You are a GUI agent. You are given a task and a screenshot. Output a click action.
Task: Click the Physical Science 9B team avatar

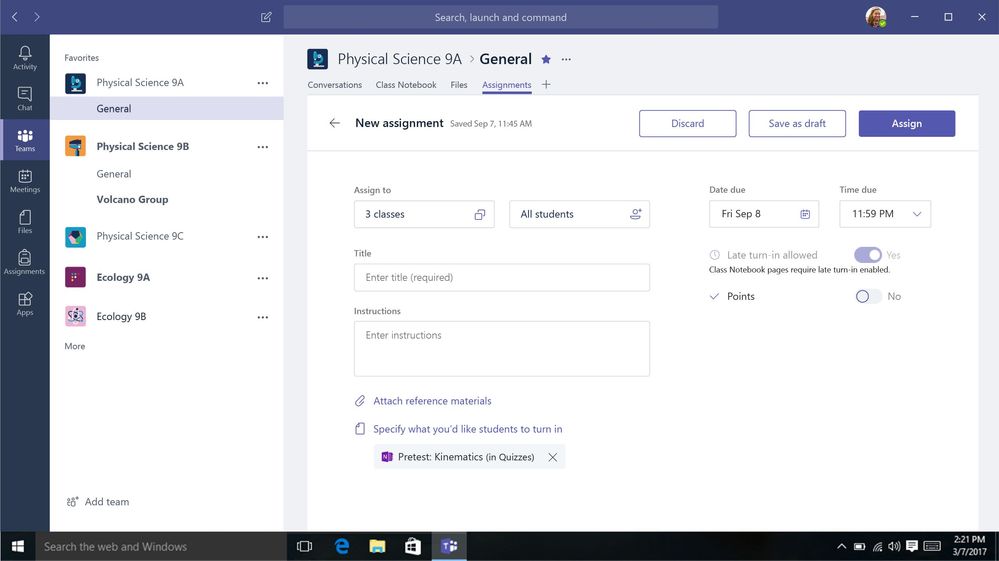75,146
